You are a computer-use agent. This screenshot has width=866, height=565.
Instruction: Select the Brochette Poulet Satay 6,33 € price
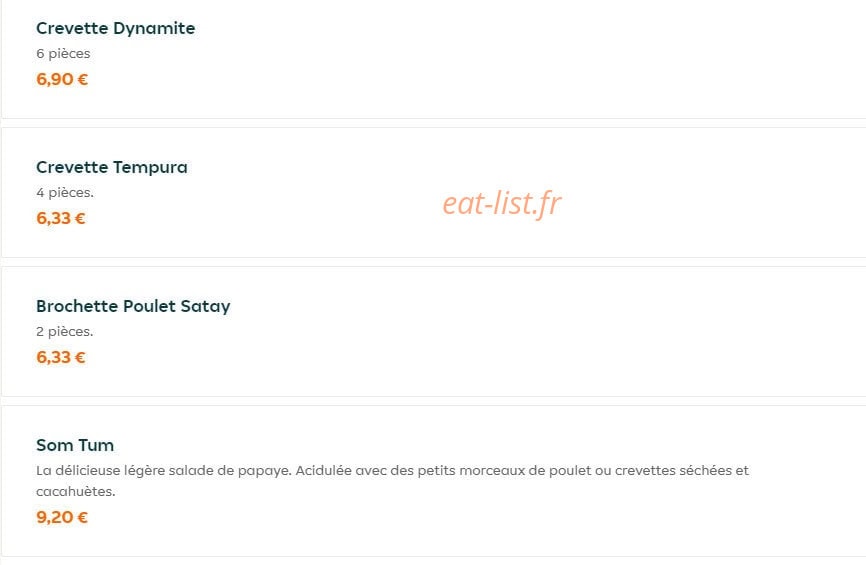click(x=61, y=357)
